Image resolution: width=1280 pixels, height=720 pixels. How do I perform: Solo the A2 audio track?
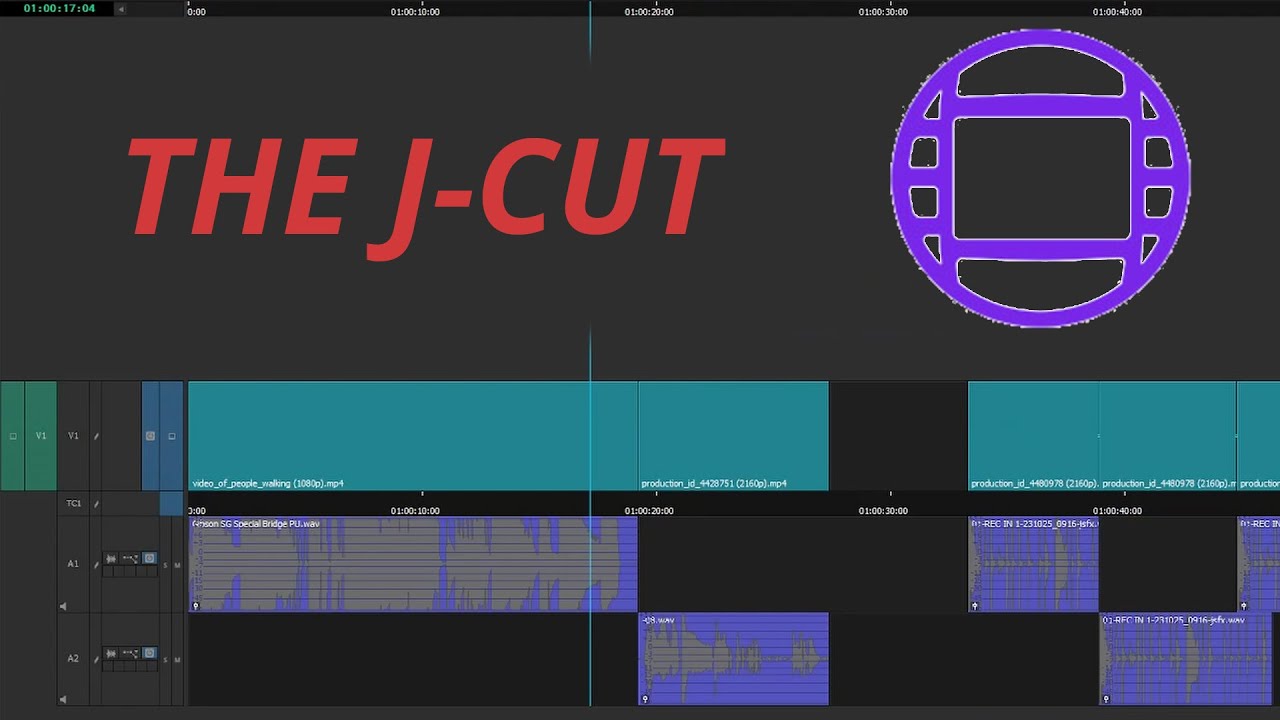click(166, 660)
